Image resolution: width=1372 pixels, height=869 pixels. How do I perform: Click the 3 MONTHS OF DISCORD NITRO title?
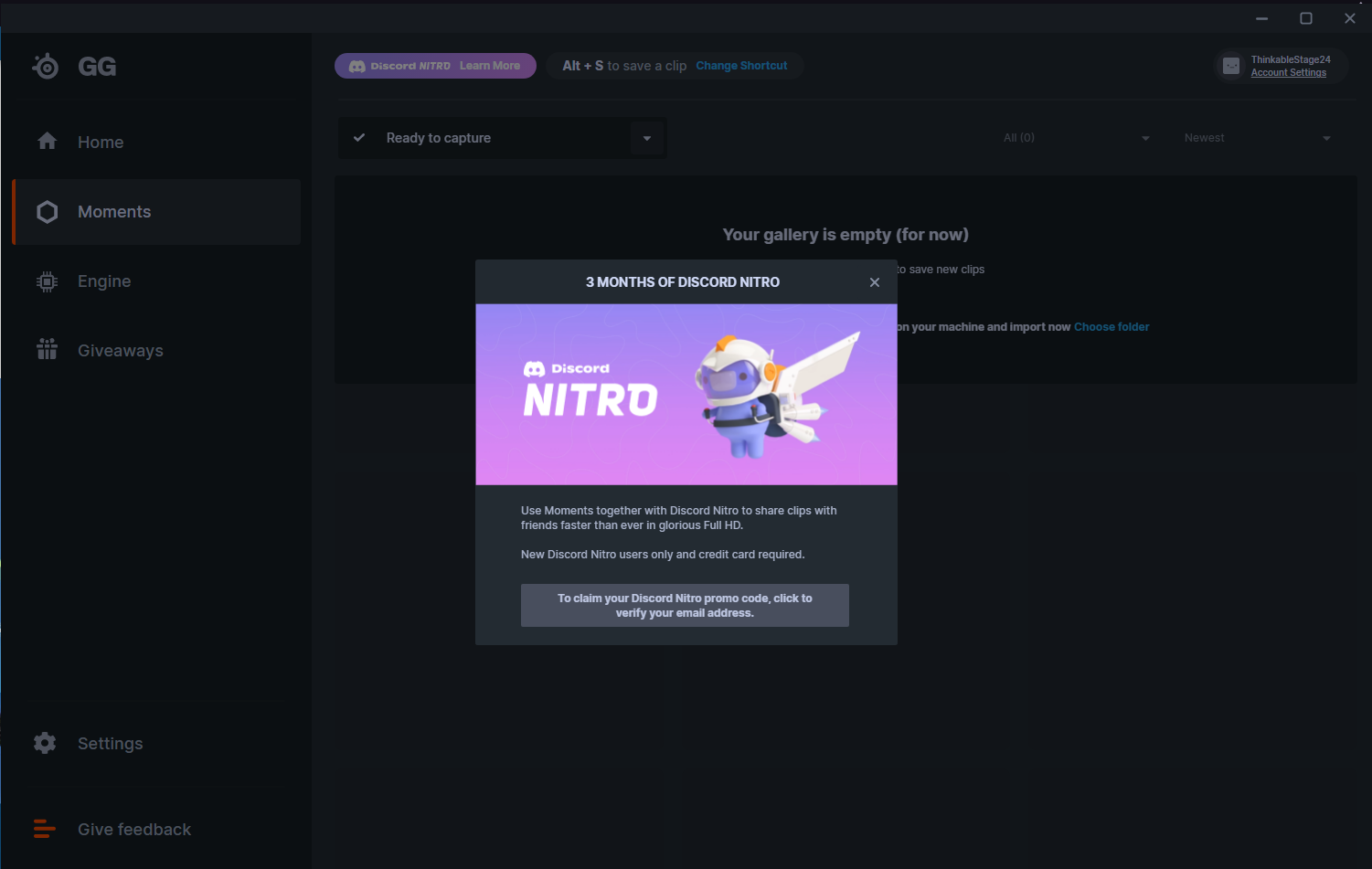(x=683, y=282)
